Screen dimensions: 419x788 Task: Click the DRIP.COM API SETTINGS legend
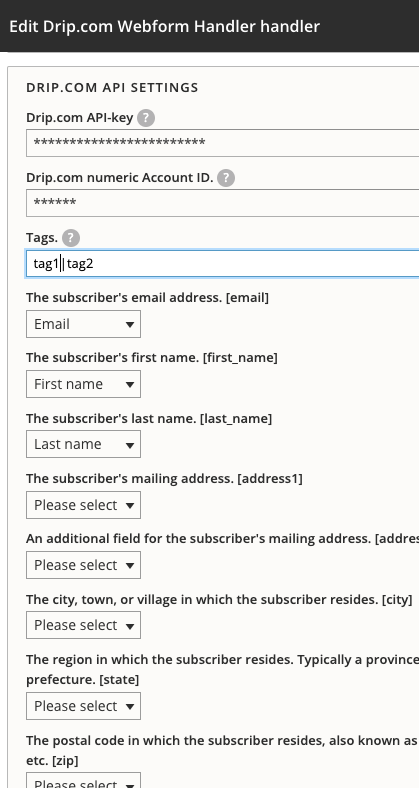[112, 87]
